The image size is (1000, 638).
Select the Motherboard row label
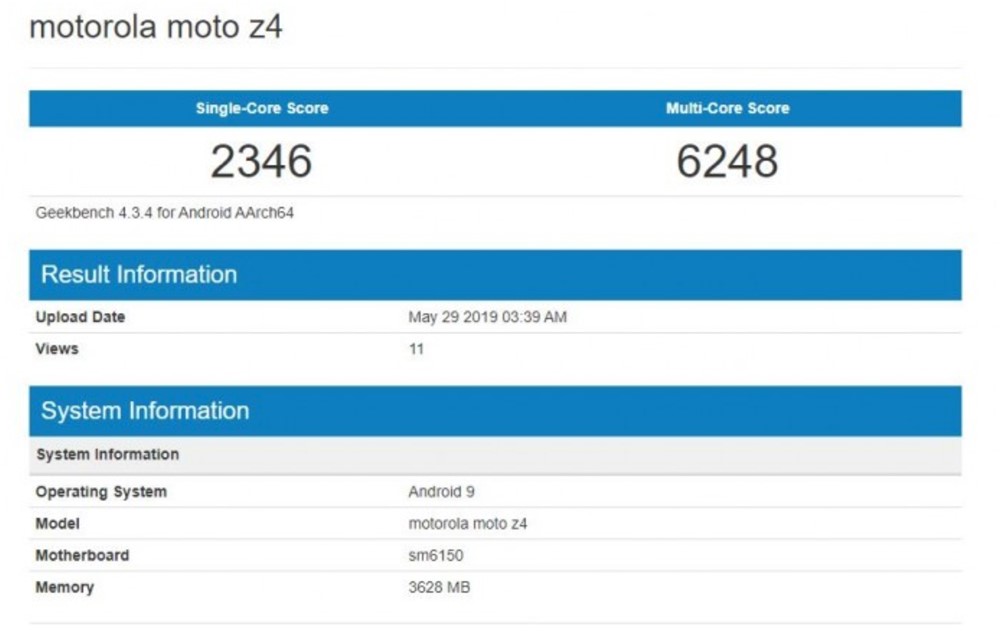coord(82,555)
